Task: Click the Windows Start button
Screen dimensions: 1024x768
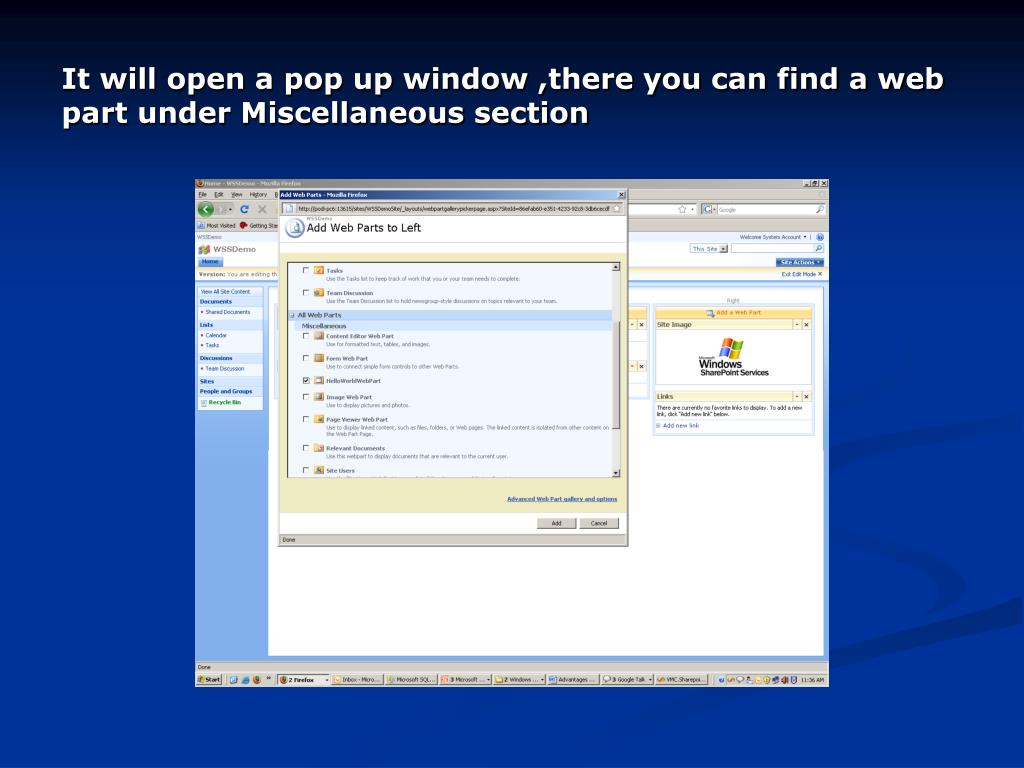Action: click(209, 680)
